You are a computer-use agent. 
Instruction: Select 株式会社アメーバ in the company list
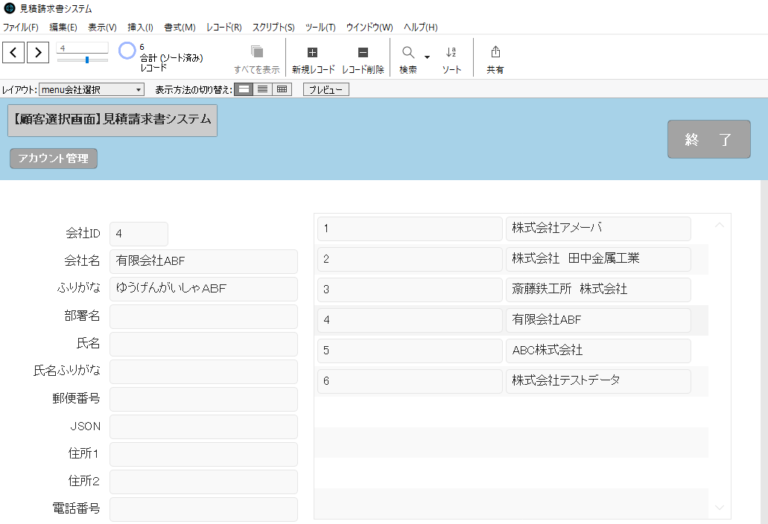click(x=598, y=229)
